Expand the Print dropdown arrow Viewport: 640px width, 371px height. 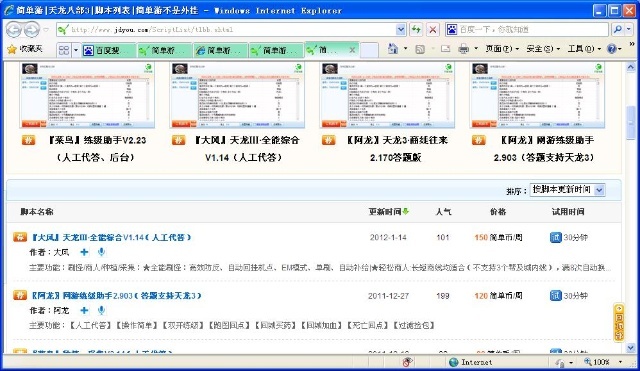[476, 49]
